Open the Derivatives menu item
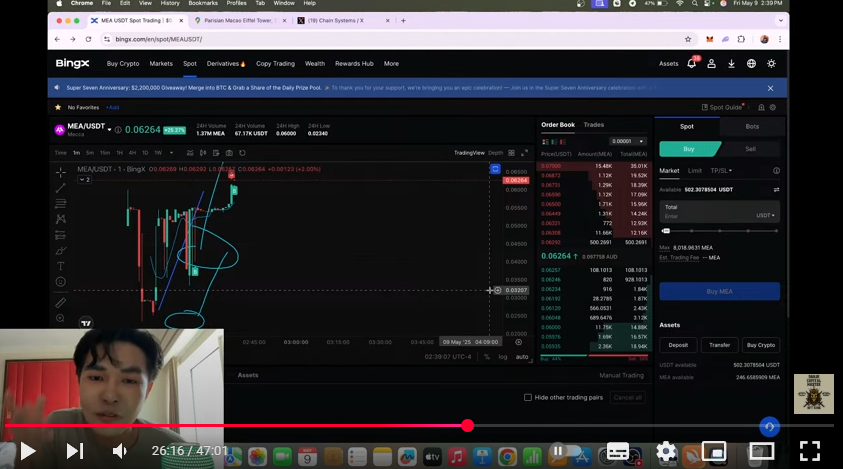The image size is (843, 469). coord(226,63)
